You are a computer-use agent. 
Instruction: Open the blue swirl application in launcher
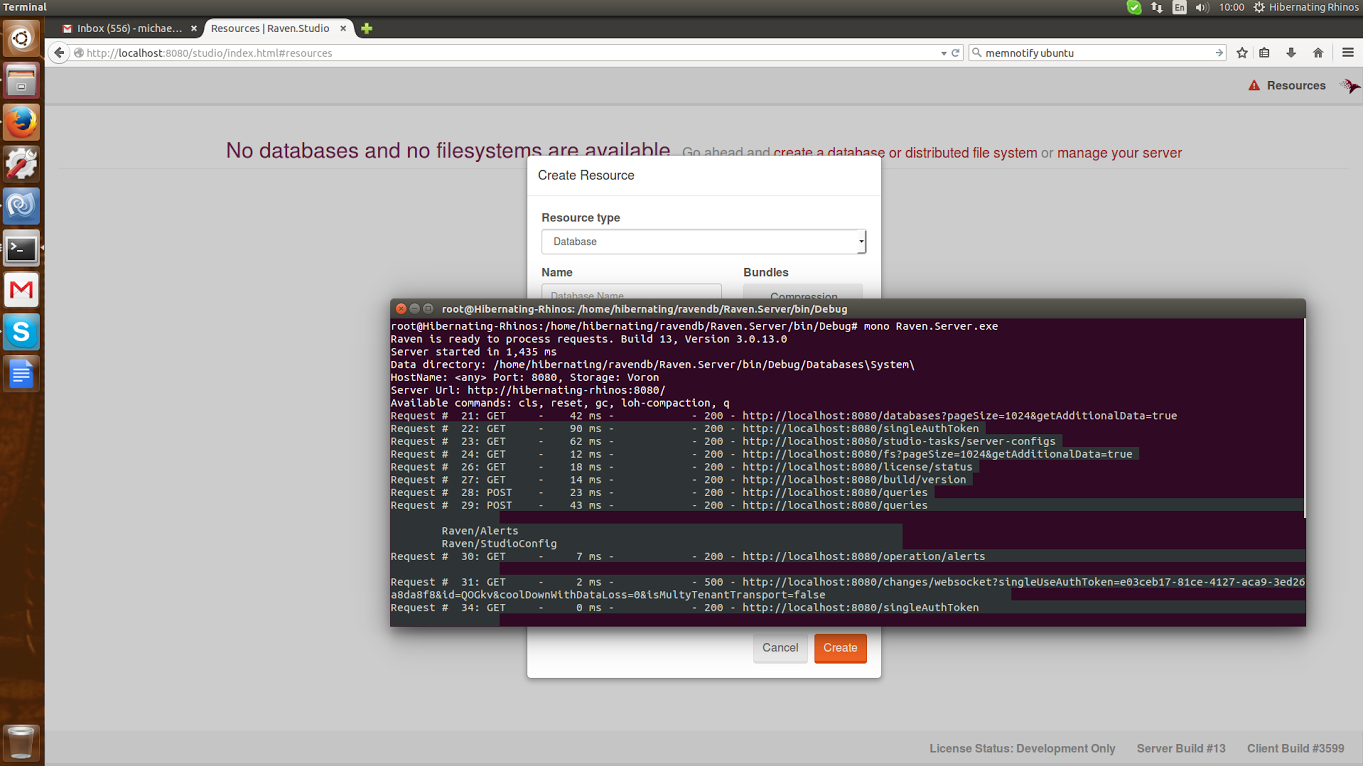point(21,207)
